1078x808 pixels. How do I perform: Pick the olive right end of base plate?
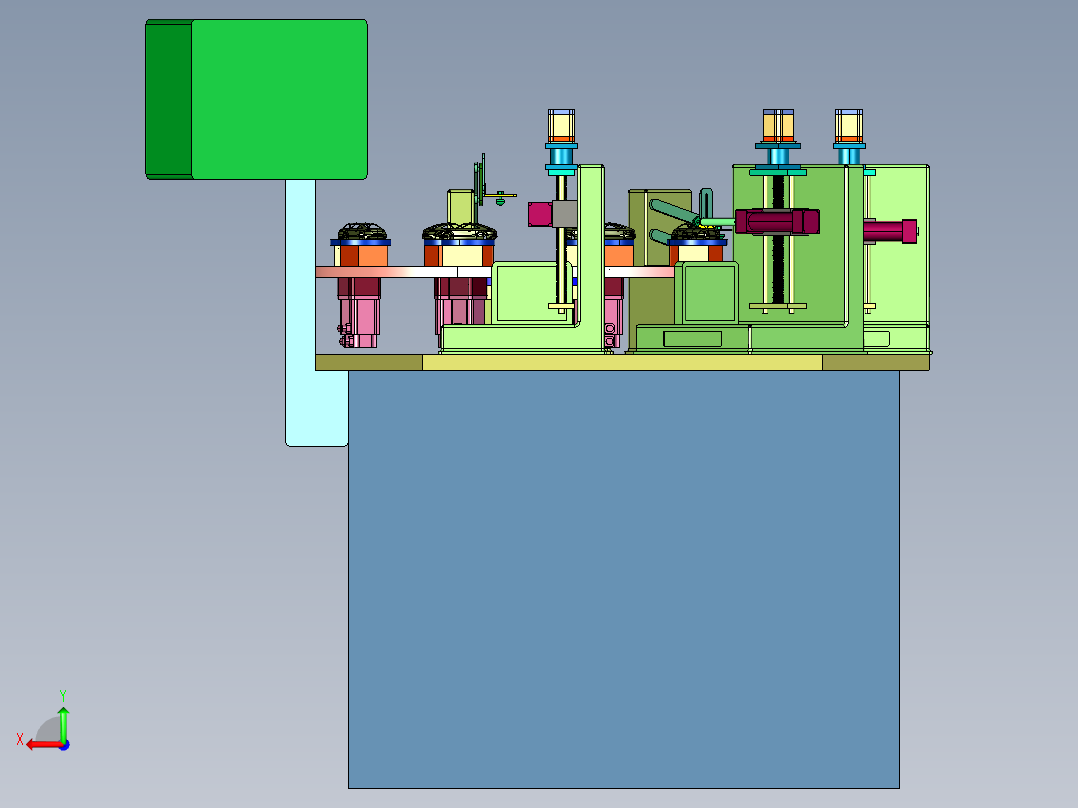[876, 362]
